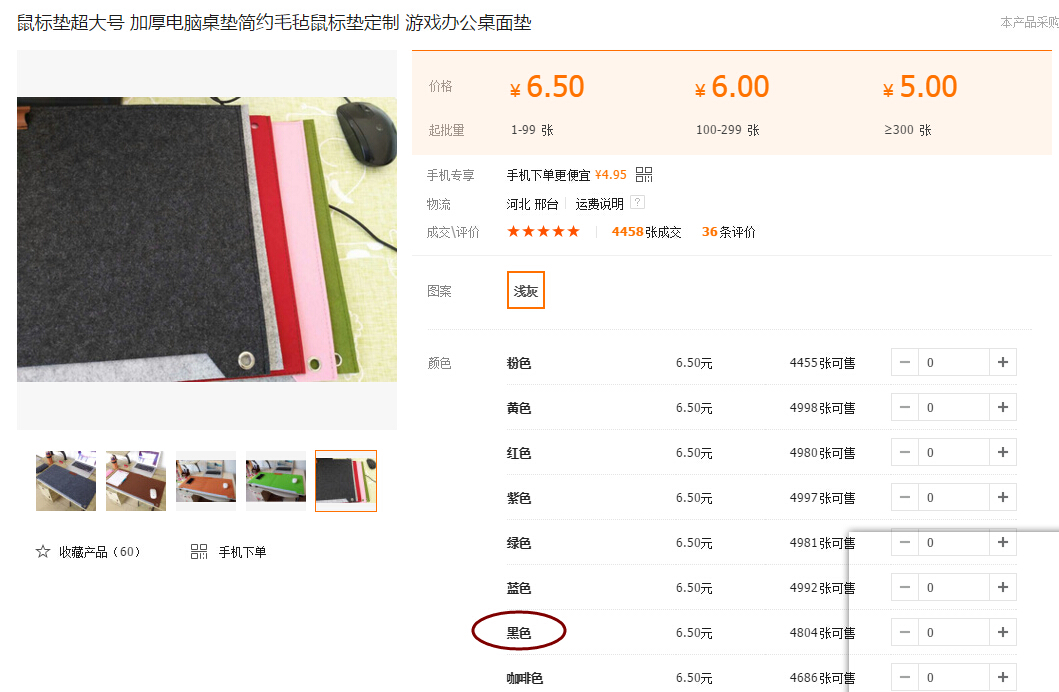Select the brown desk mat thumbnail
Viewport: 1059px width, 692px height.
pos(136,481)
